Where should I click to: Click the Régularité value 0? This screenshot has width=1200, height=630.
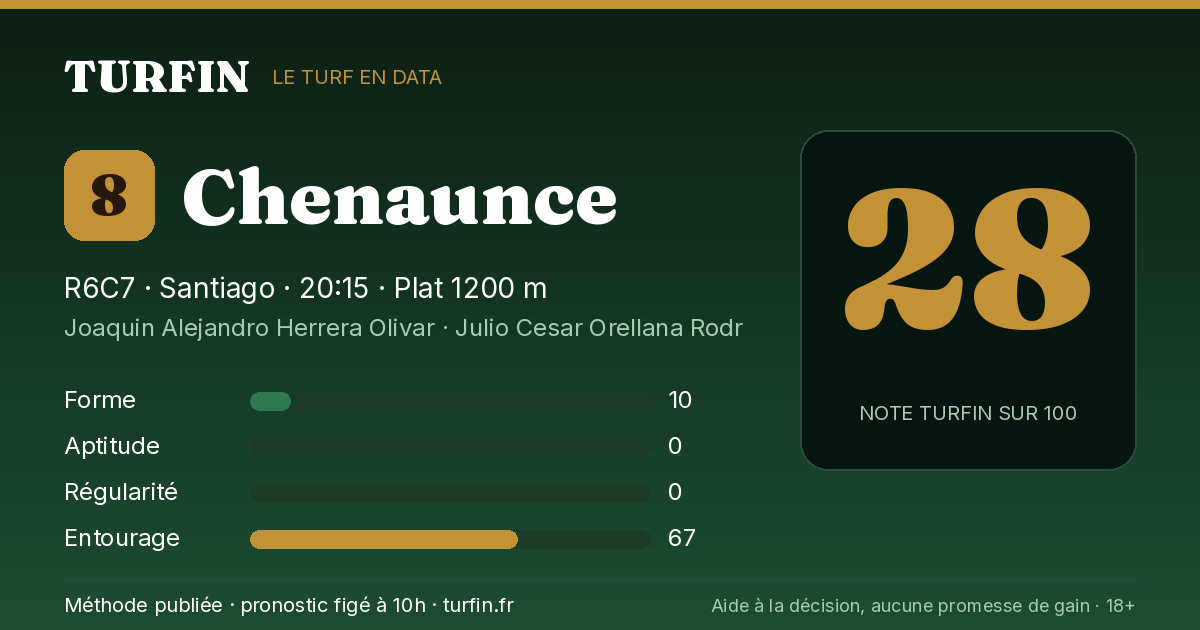675,493
